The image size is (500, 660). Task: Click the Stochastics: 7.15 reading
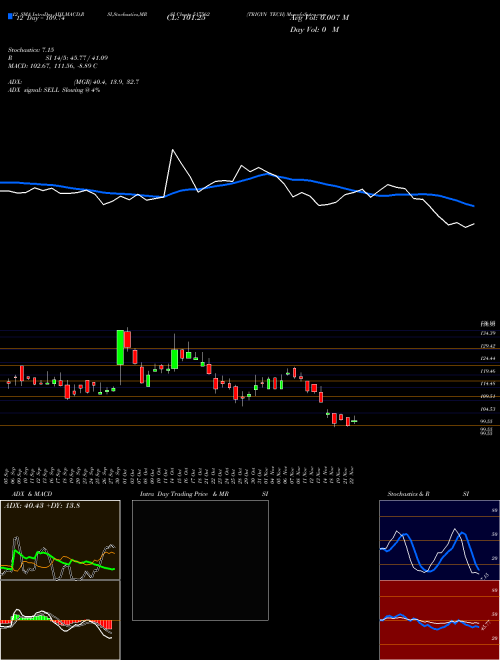pyautogui.click(x=31, y=50)
